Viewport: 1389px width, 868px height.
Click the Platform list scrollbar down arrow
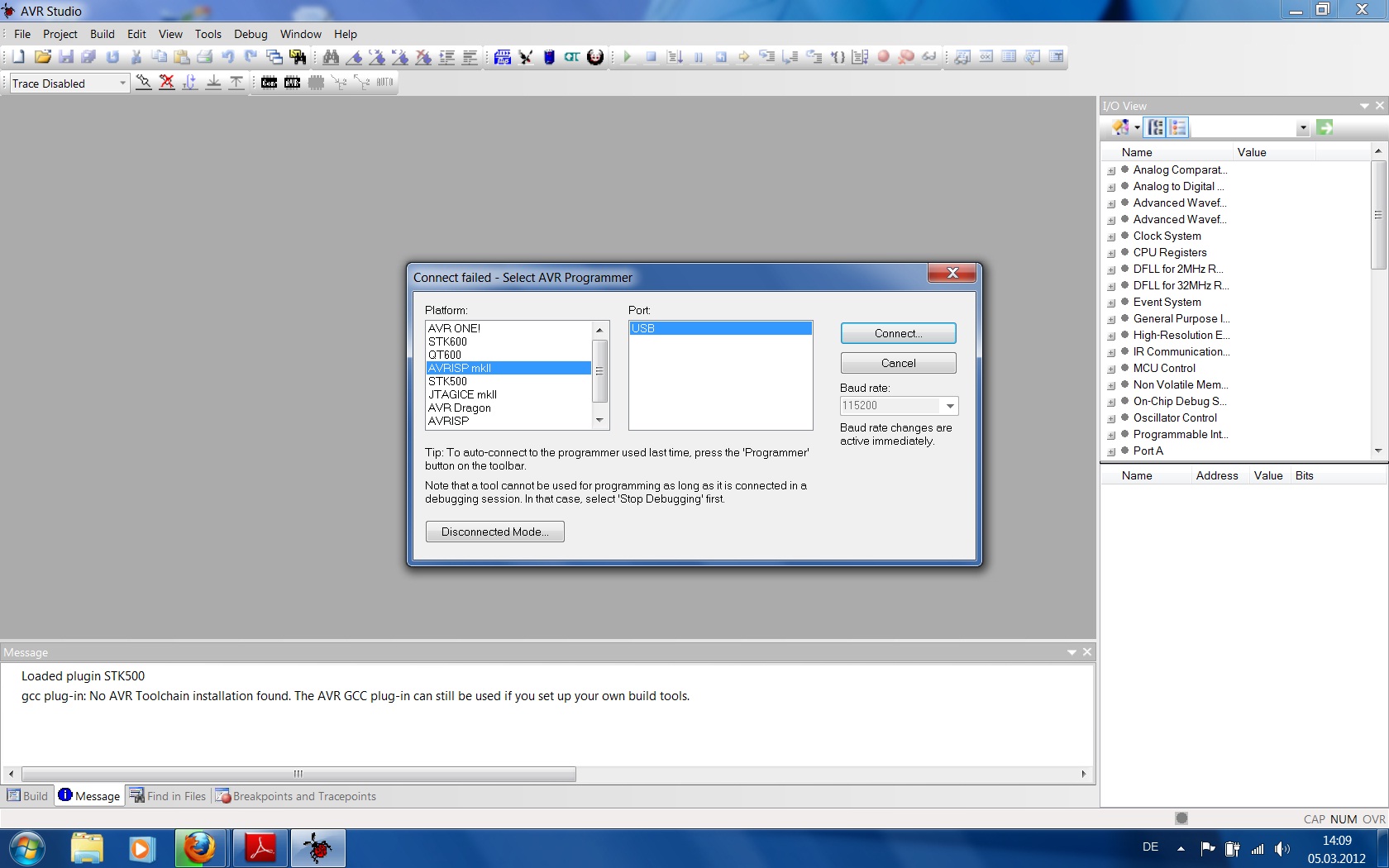(x=600, y=421)
